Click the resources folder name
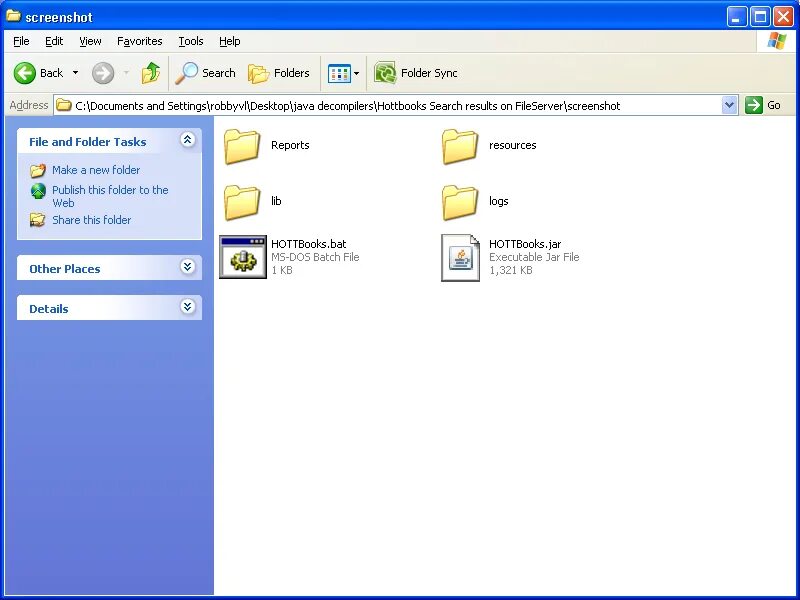Viewport: 800px width, 600px height. pos(513,145)
